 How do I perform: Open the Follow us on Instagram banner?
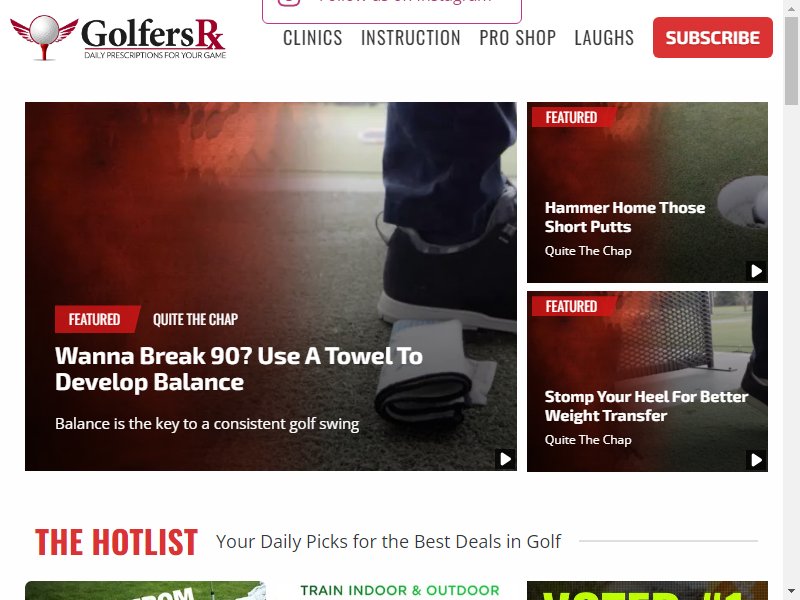pos(392,10)
